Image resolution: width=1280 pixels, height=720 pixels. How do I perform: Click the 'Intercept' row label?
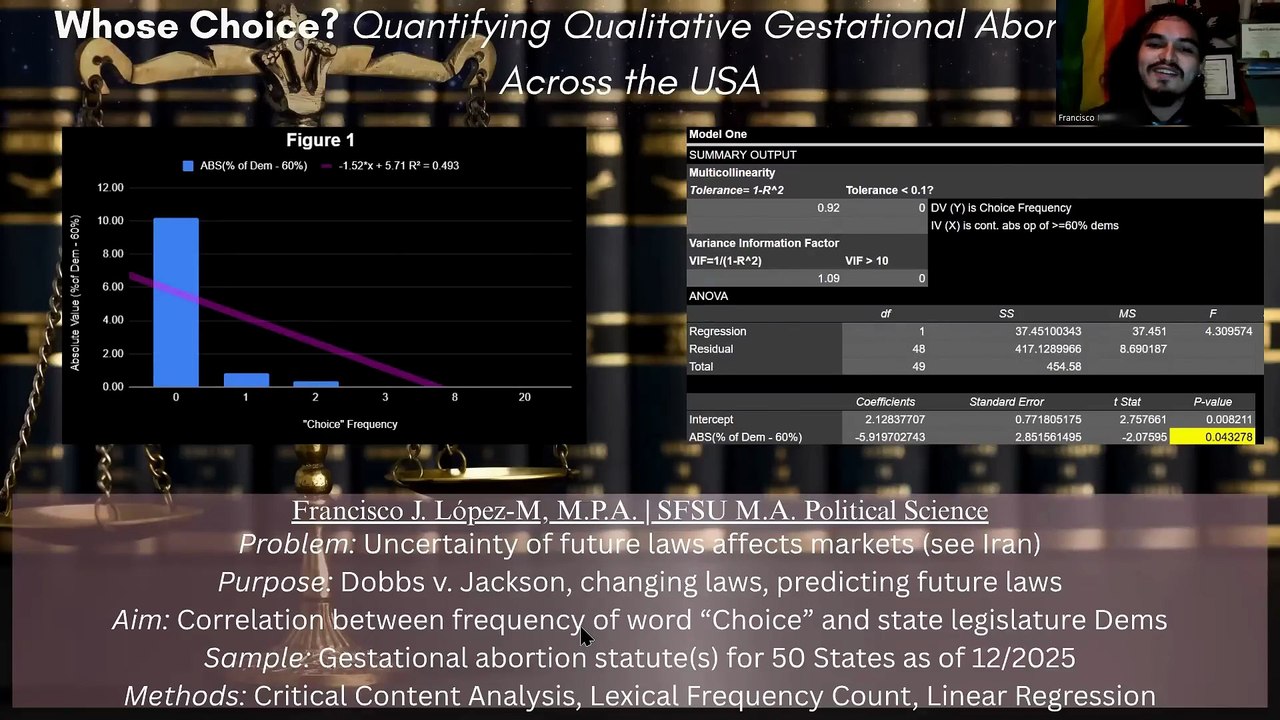(710, 420)
